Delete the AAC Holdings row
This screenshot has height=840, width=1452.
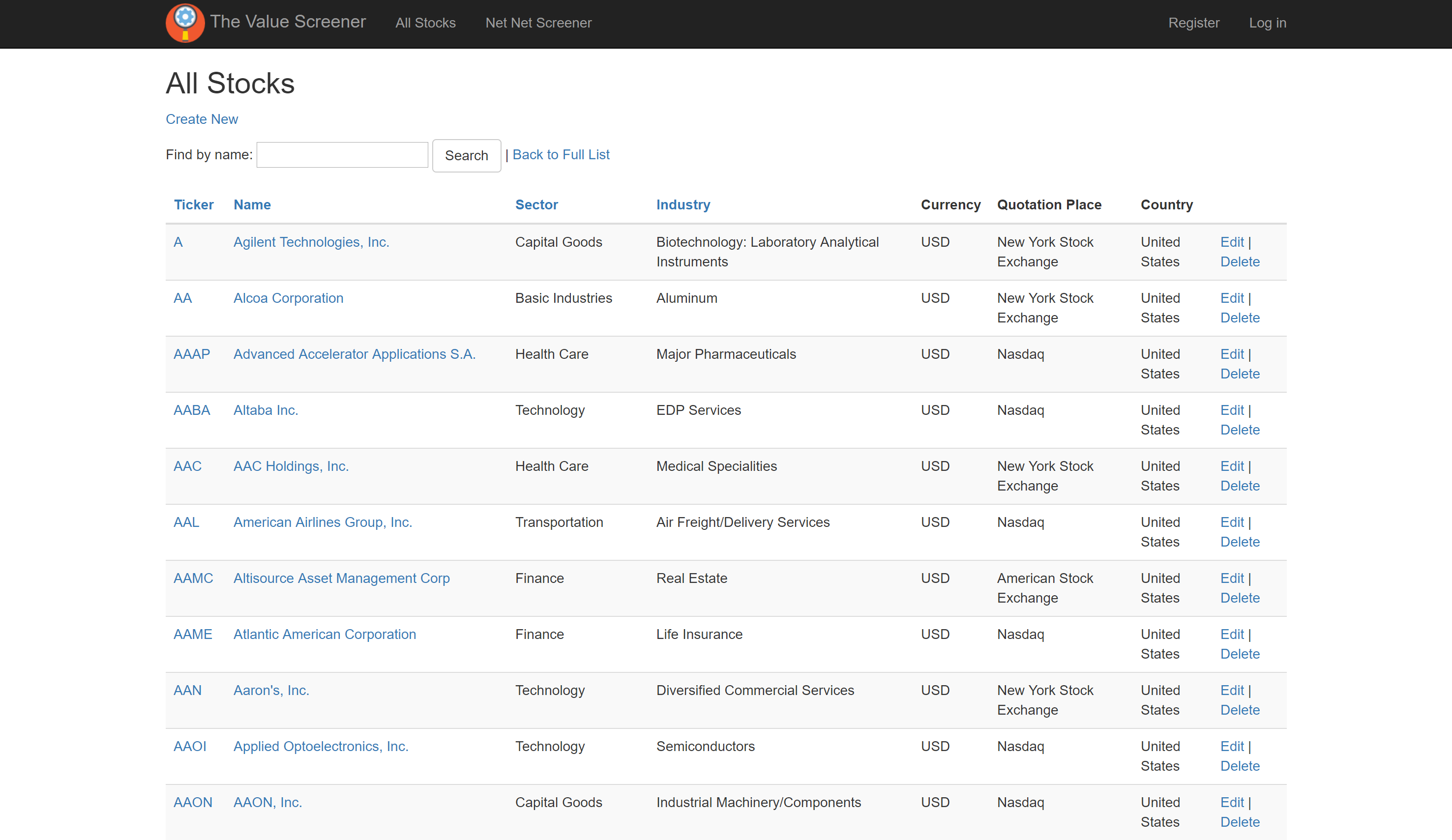(x=1240, y=485)
